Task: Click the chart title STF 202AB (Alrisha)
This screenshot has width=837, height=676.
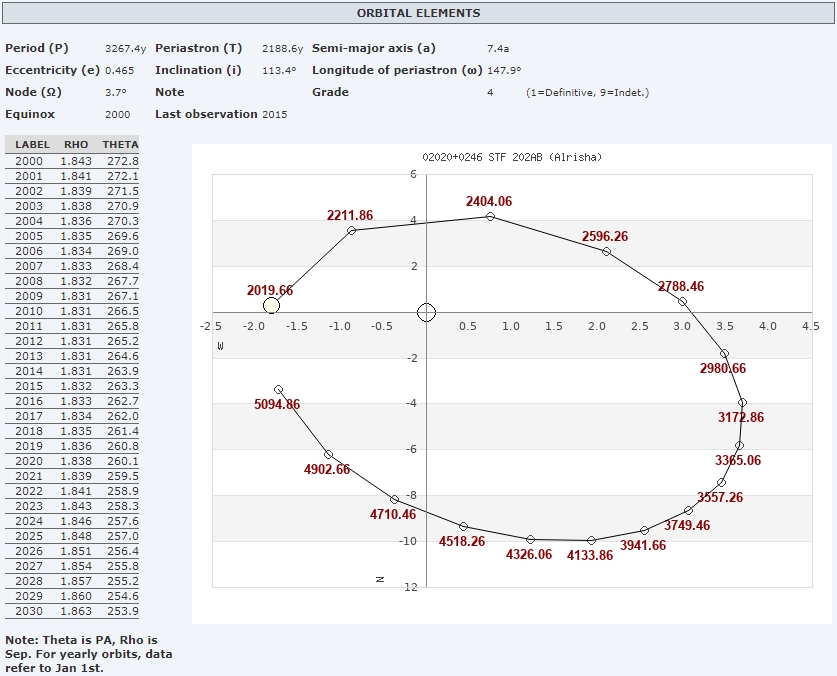Action: [511, 157]
